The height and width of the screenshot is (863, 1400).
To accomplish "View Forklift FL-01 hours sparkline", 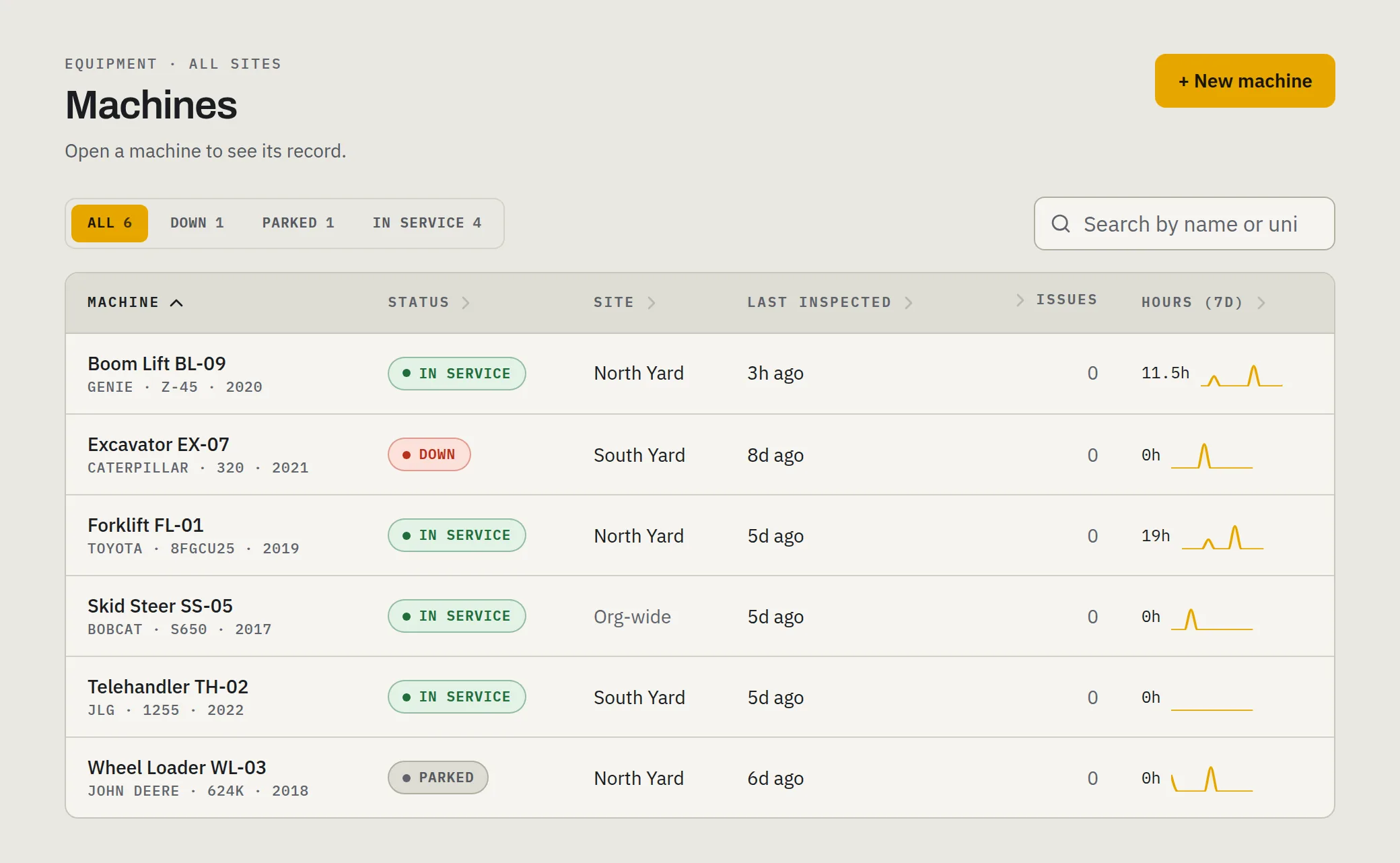I will [1222, 537].
